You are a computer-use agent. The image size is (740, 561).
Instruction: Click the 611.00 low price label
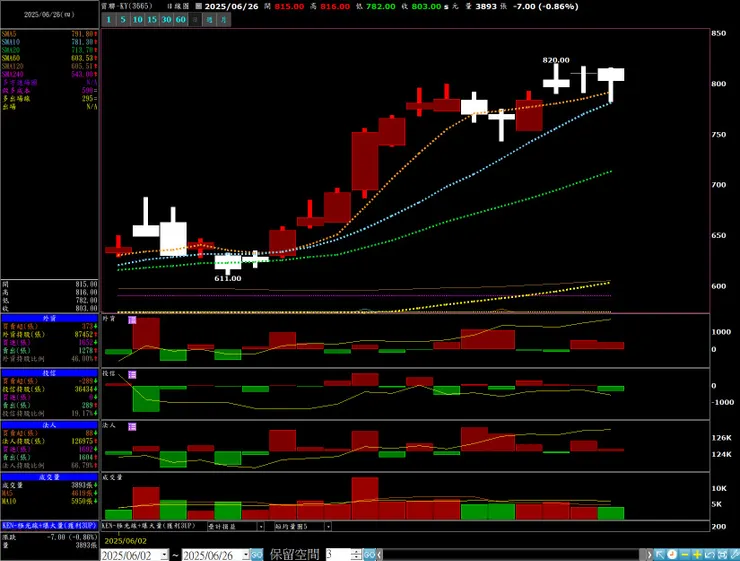coord(227,278)
